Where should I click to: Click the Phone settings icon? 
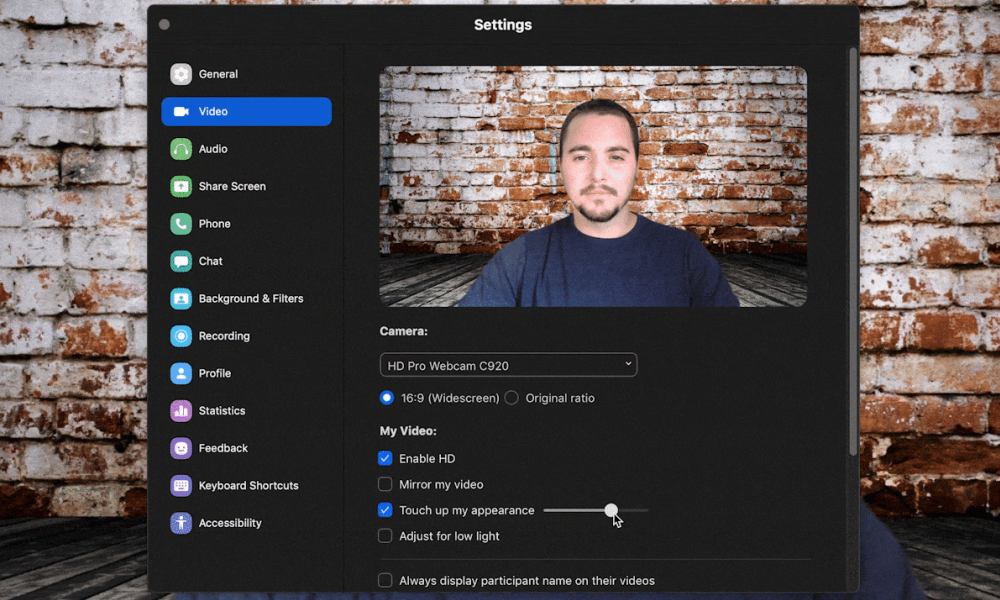pos(181,224)
